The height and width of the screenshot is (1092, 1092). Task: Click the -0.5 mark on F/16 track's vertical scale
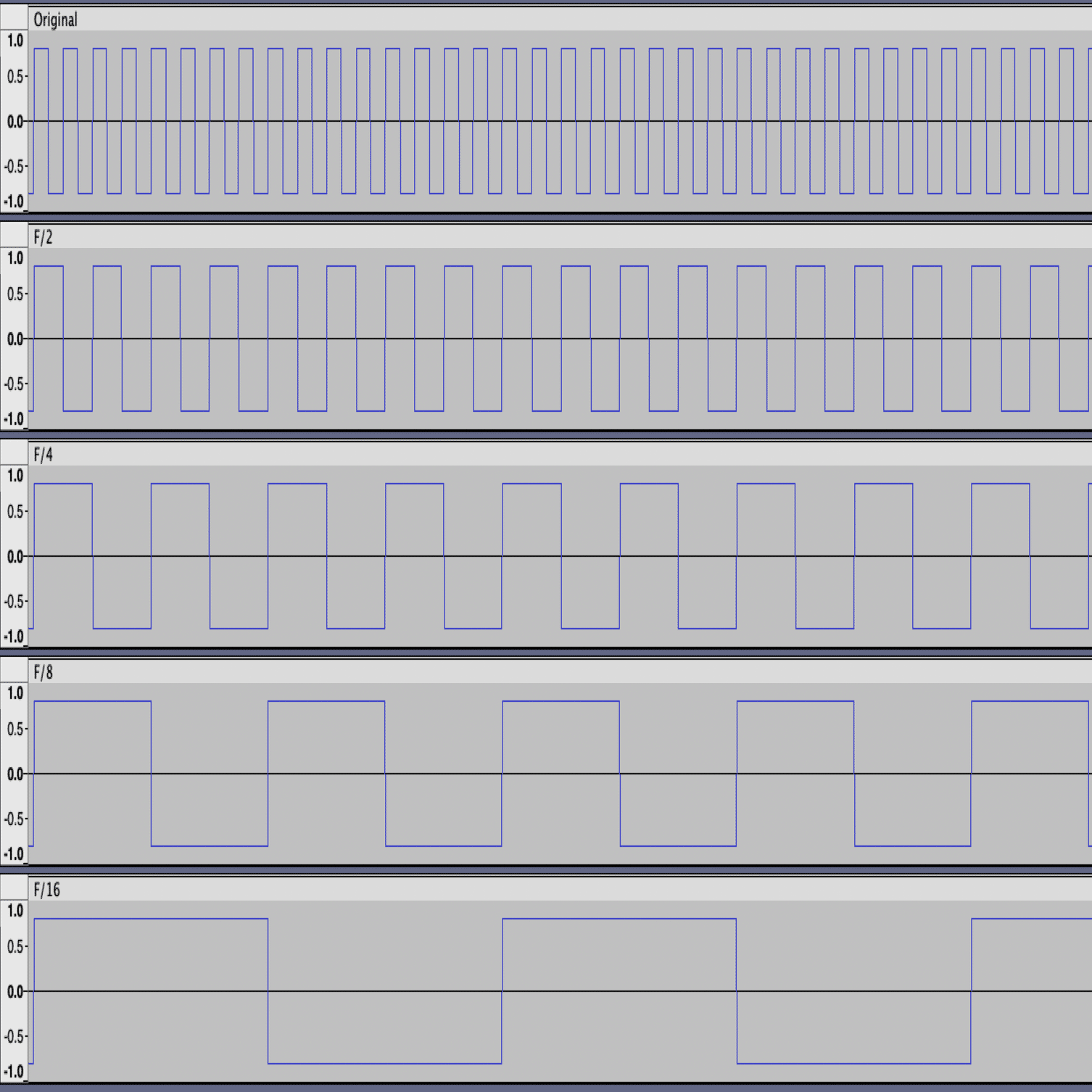point(14,1036)
